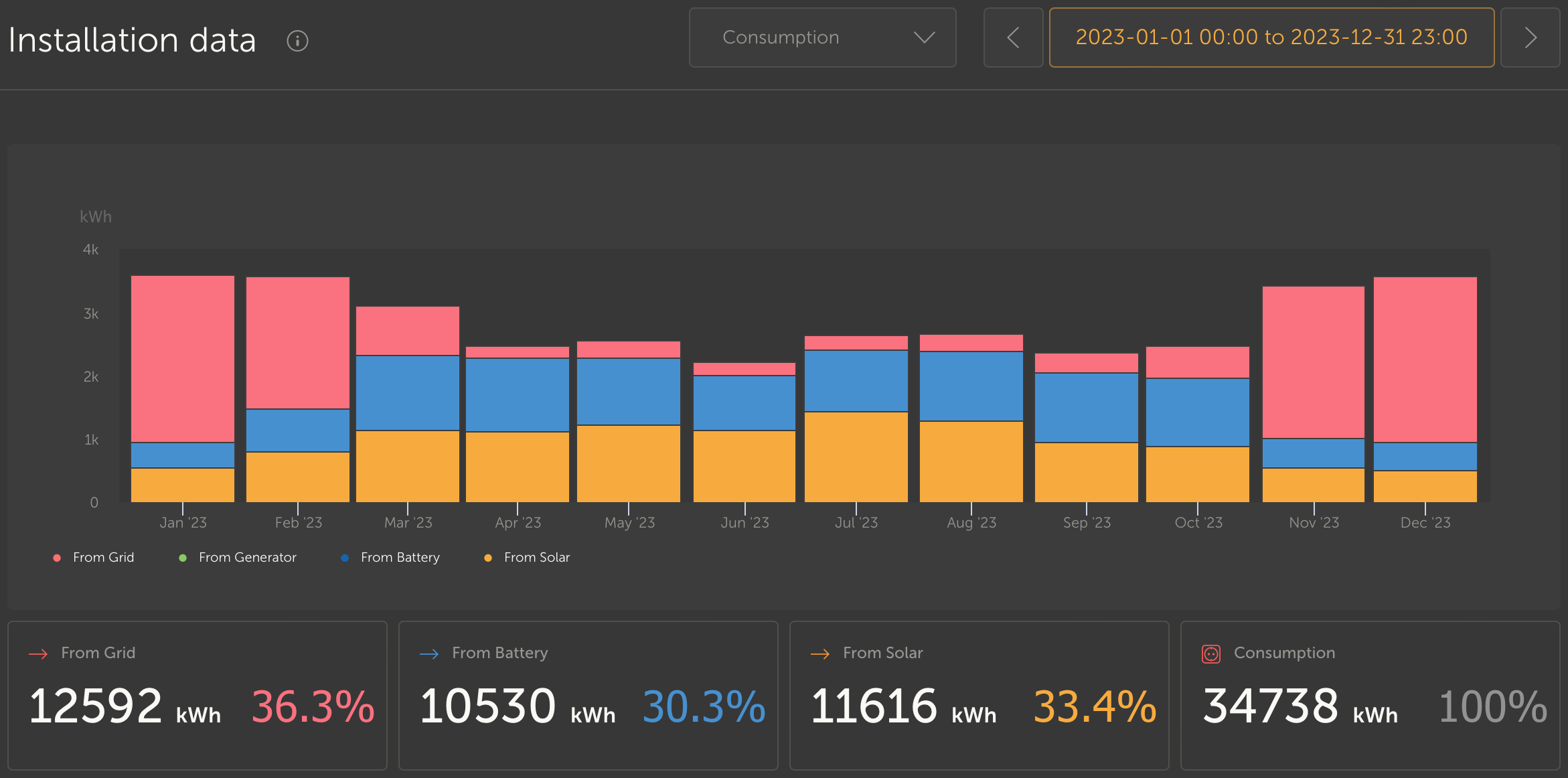Click the 11616 kWh From Solar value
The height and width of the screenshot is (778, 1568).
904,706
